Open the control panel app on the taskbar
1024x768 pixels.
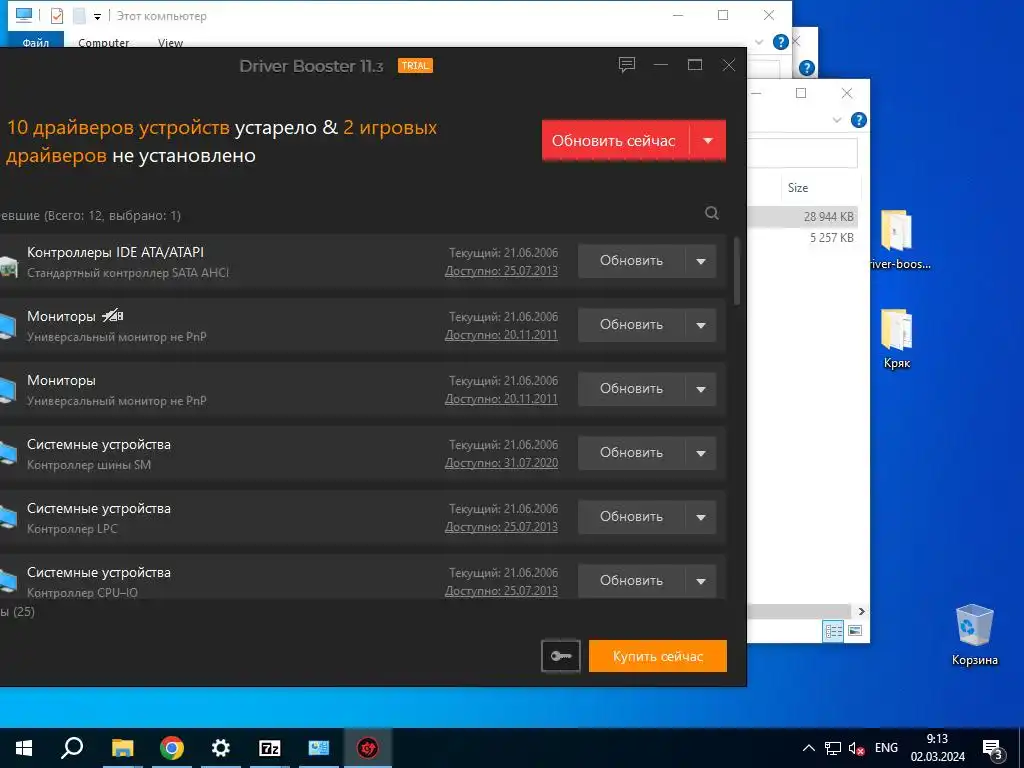pos(319,748)
